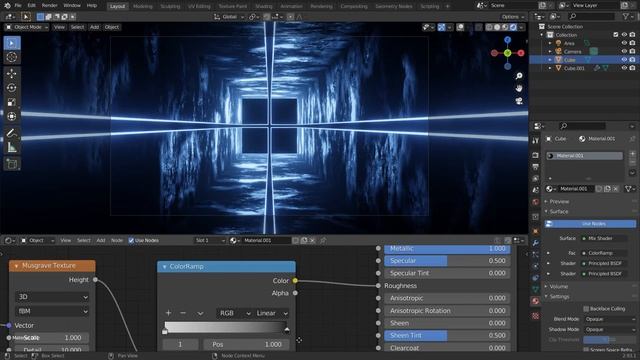Image resolution: width=640 pixels, height=360 pixels.
Task: Click the ColorRamp add stop plus button
Action: pyautogui.click(x=169, y=313)
